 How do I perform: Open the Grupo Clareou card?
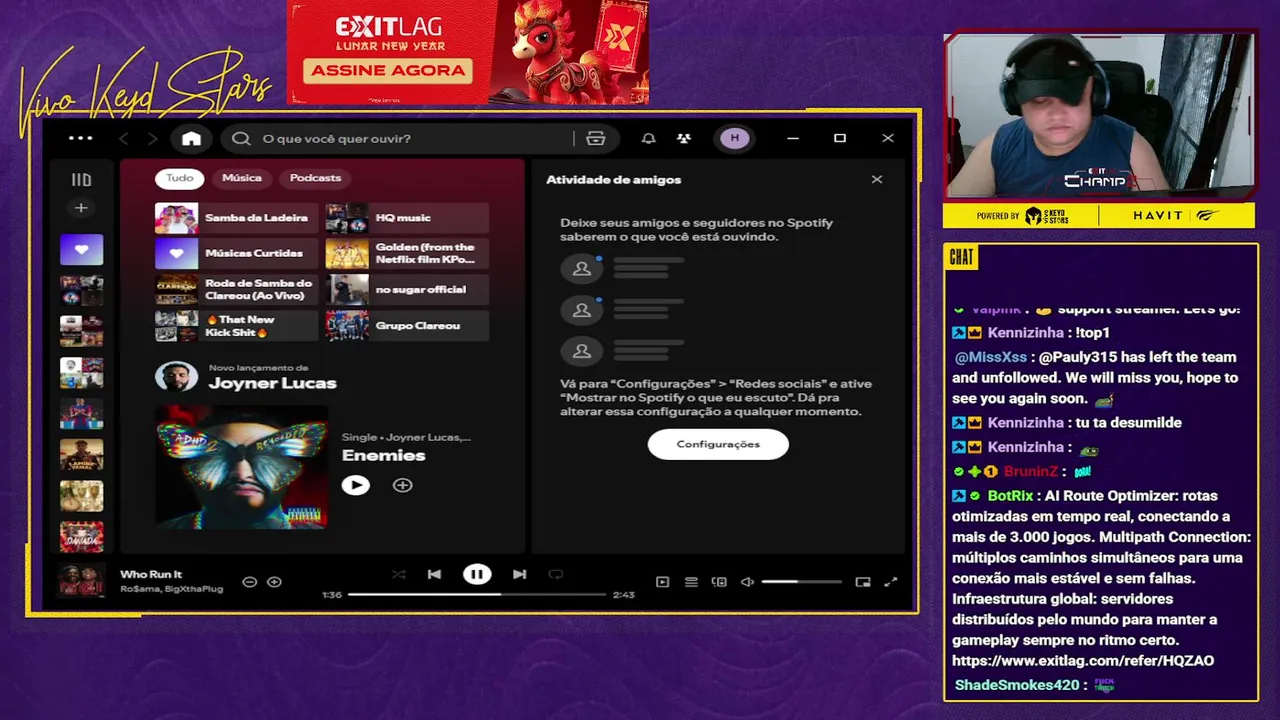pos(407,326)
